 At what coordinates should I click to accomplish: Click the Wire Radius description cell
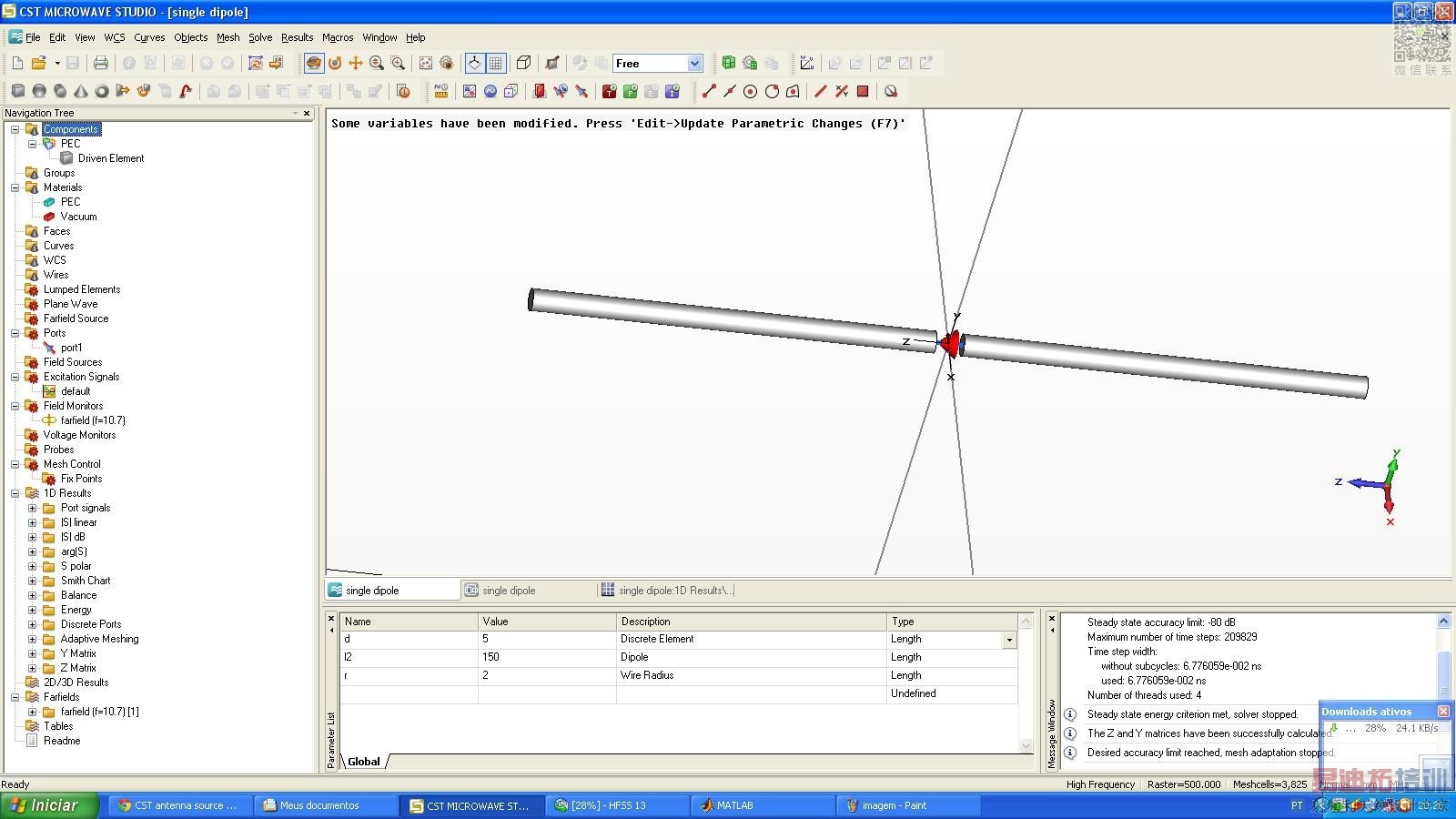coord(751,675)
